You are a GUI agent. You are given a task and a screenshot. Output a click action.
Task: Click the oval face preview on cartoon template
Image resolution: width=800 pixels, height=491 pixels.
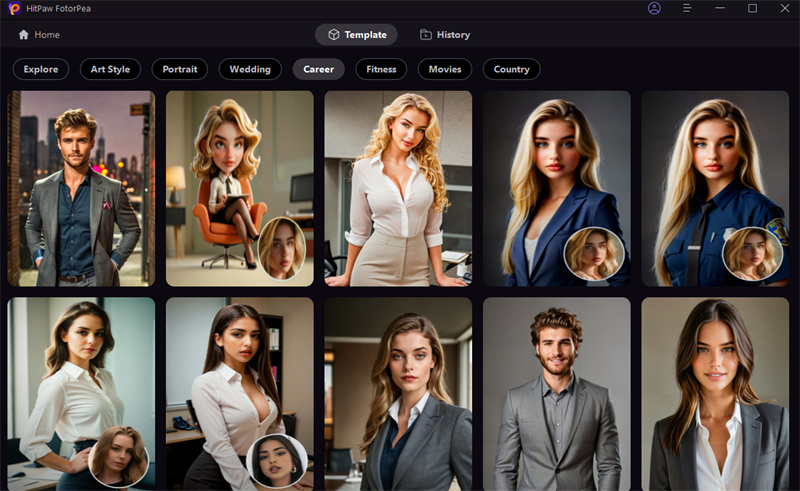click(282, 249)
